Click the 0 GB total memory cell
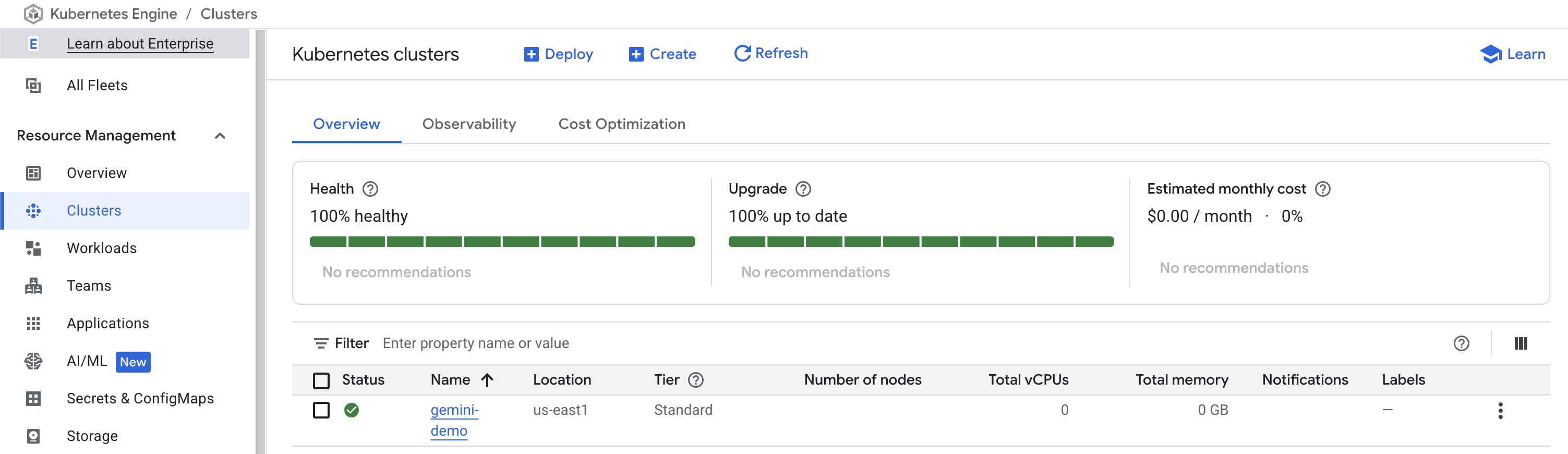Image resolution: width=1568 pixels, height=454 pixels. pos(1213,410)
